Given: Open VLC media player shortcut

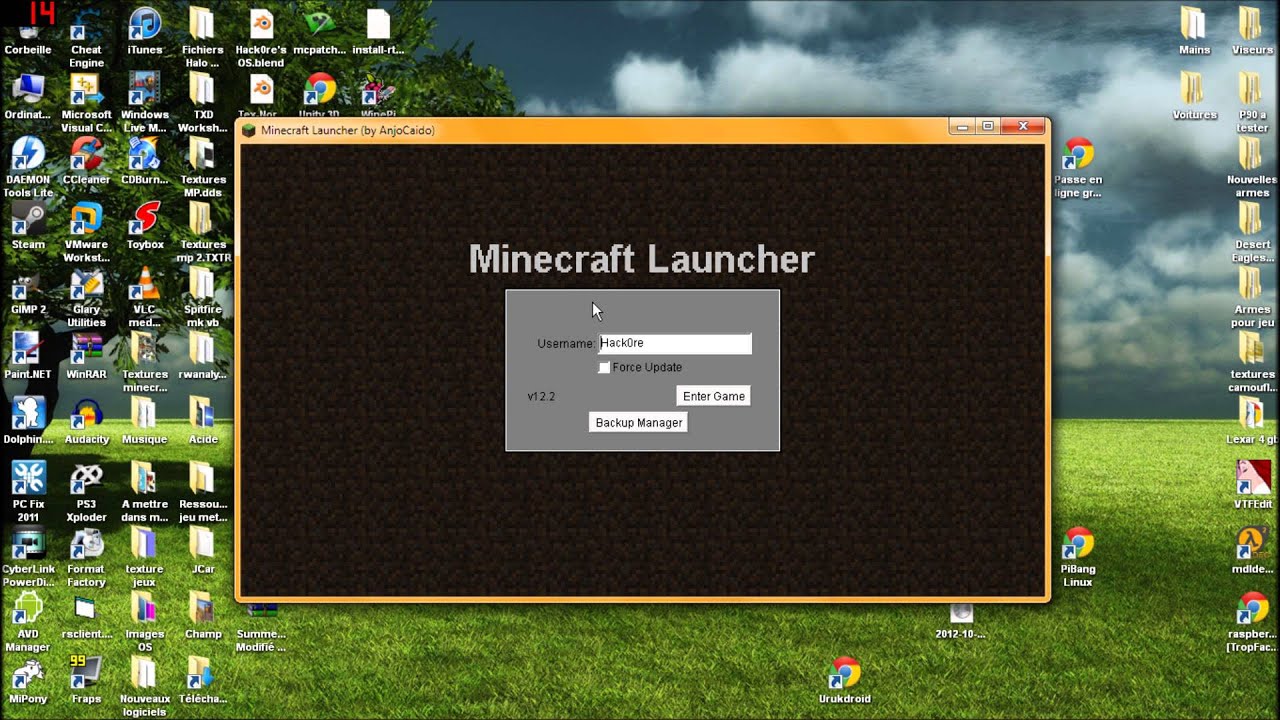Looking at the screenshot, I should click(x=145, y=297).
